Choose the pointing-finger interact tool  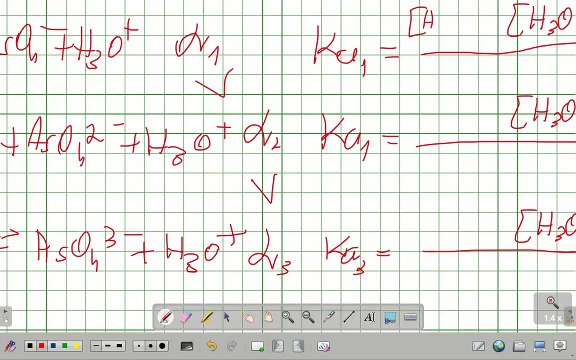tap(248, 317)
